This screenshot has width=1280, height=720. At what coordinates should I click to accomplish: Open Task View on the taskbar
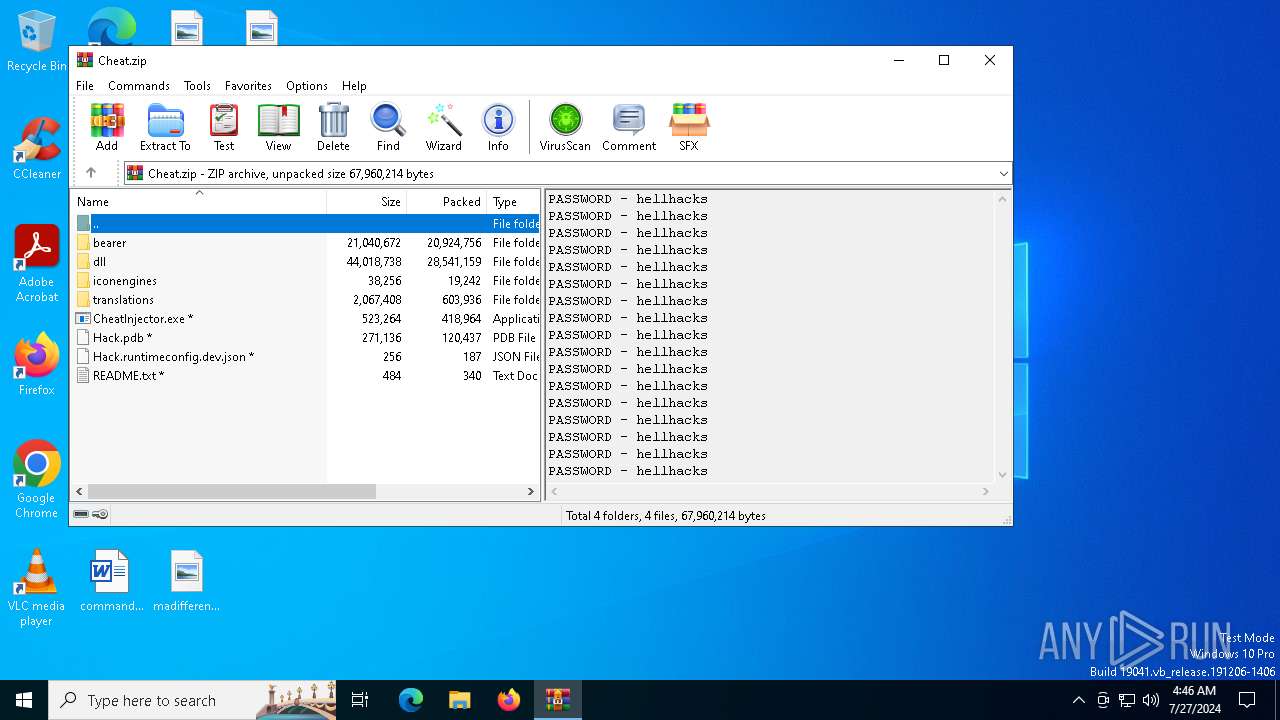(360, 700)
